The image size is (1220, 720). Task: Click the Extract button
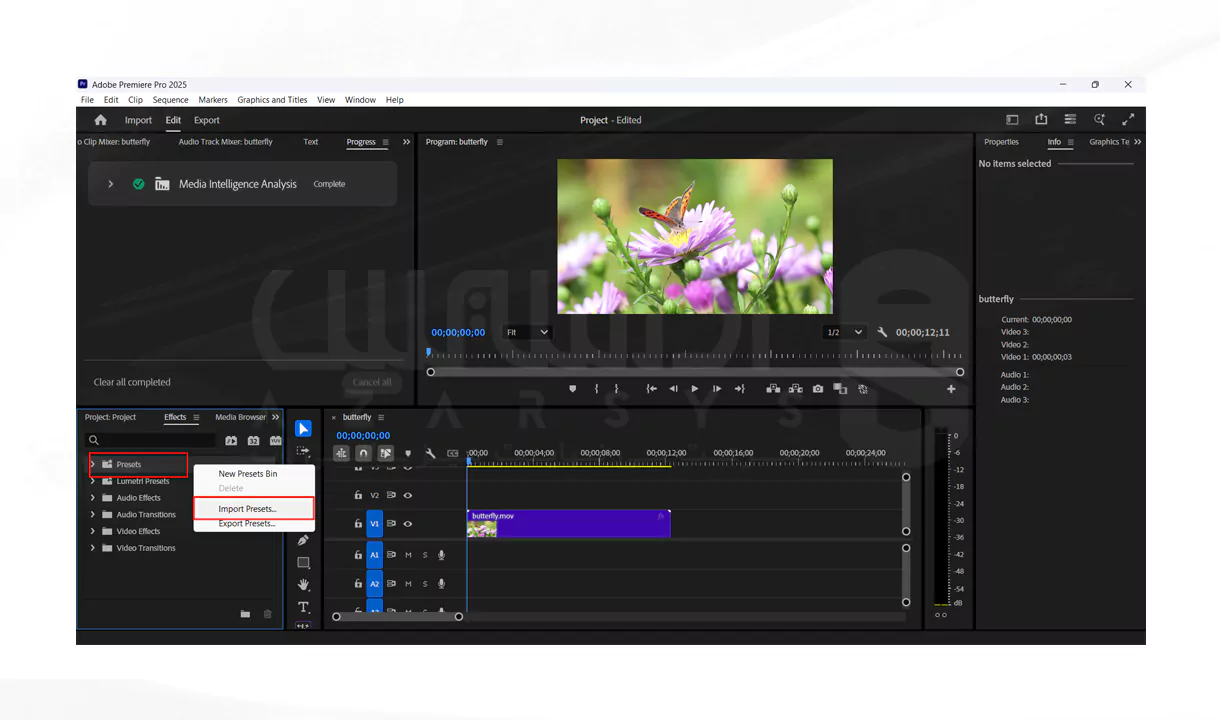(x=795, y=389)
